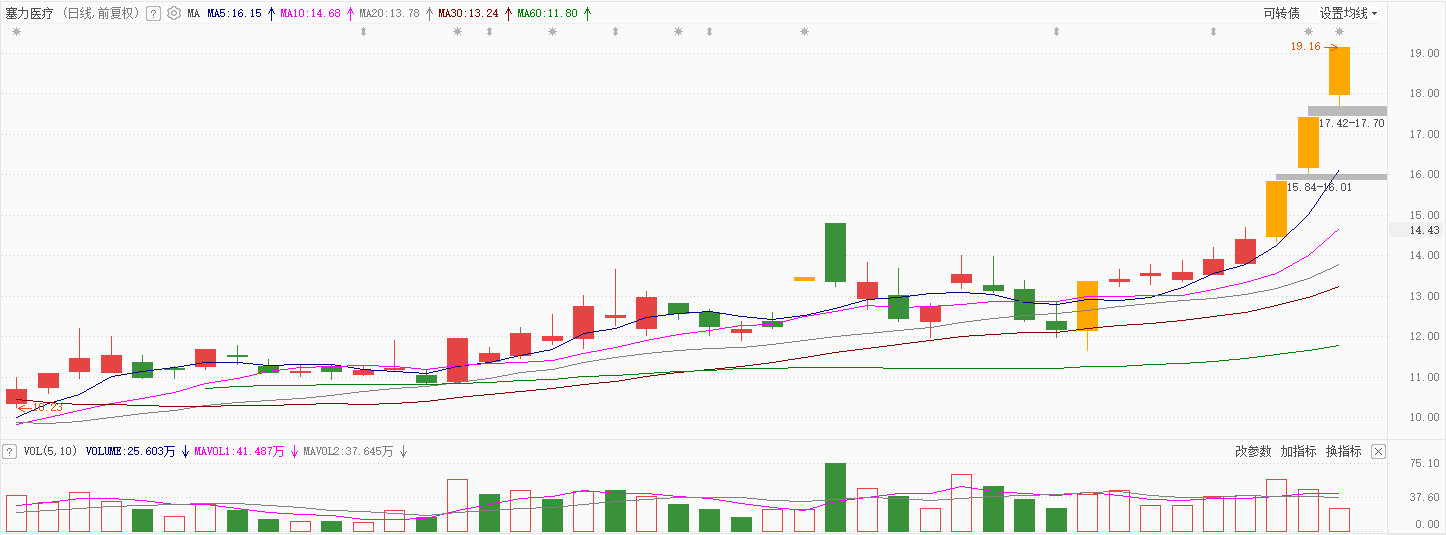The height and width of the screenshot is (535, 1446).
Task: Click the 19.16 high price annotation
Action: tap(1305, 46)
